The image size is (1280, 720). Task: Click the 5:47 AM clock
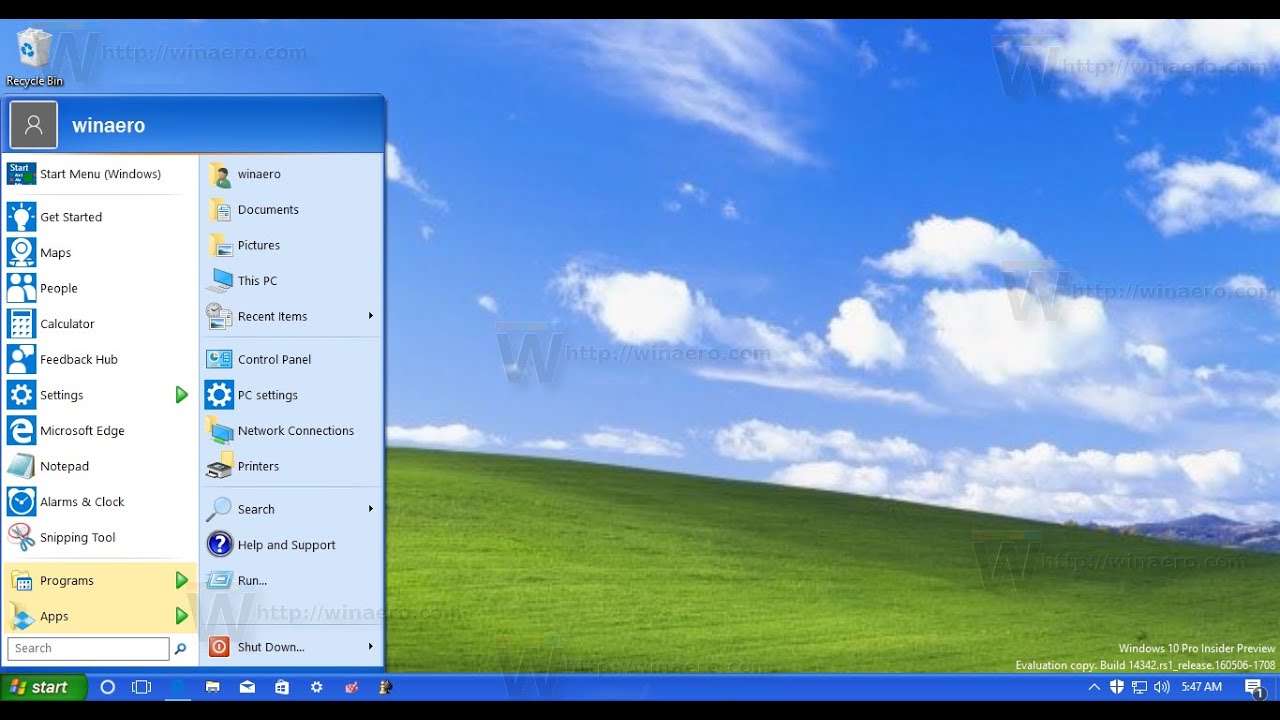1202,687
